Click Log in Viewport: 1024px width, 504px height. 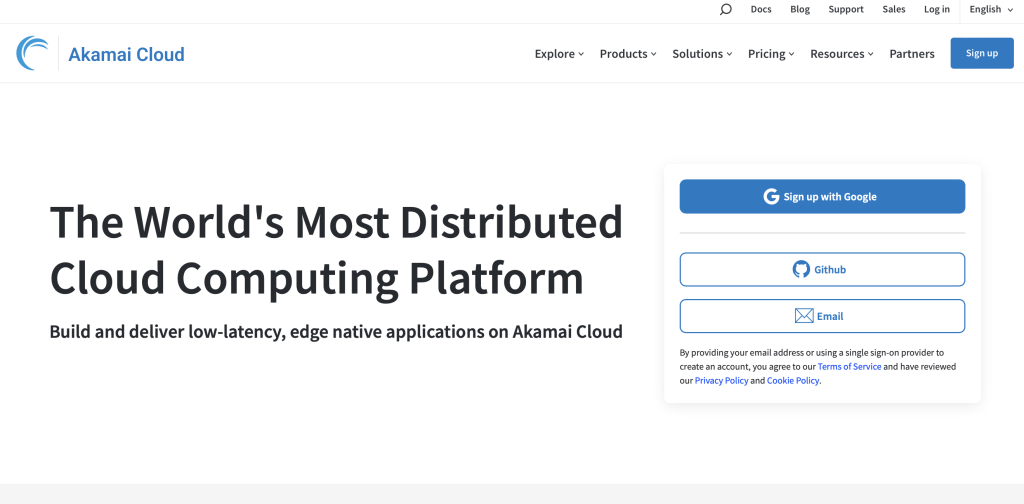tap(936, 9)
